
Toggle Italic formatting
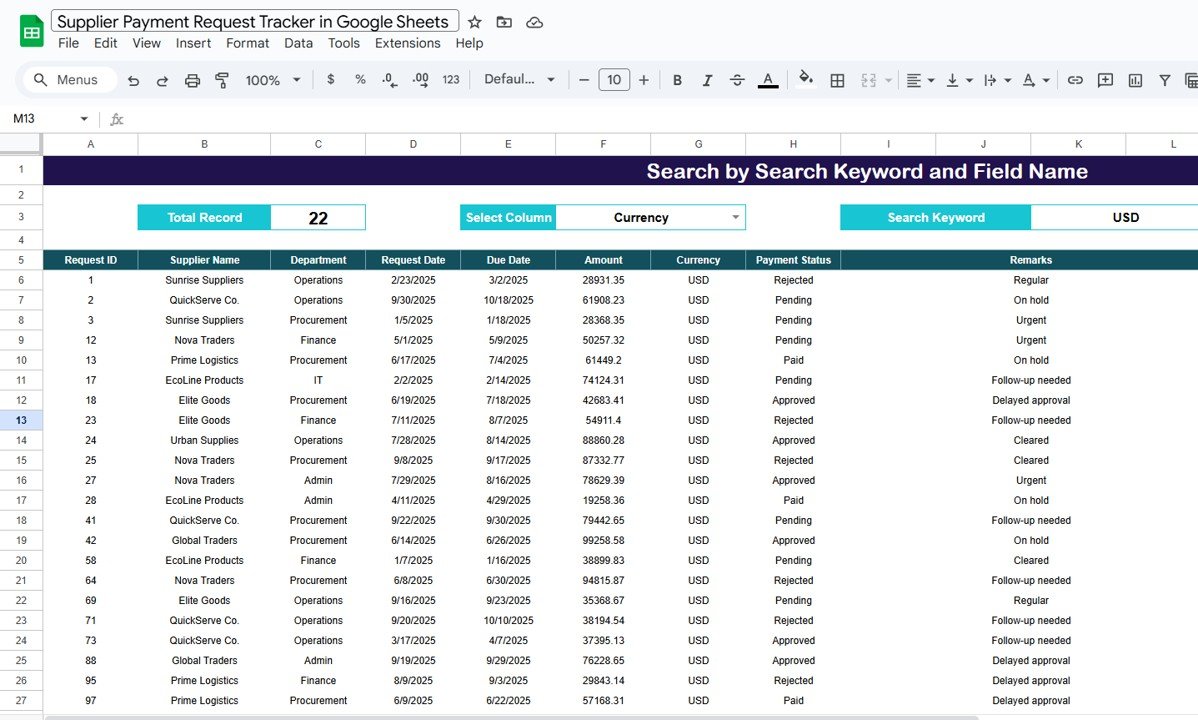pos(707,80)
